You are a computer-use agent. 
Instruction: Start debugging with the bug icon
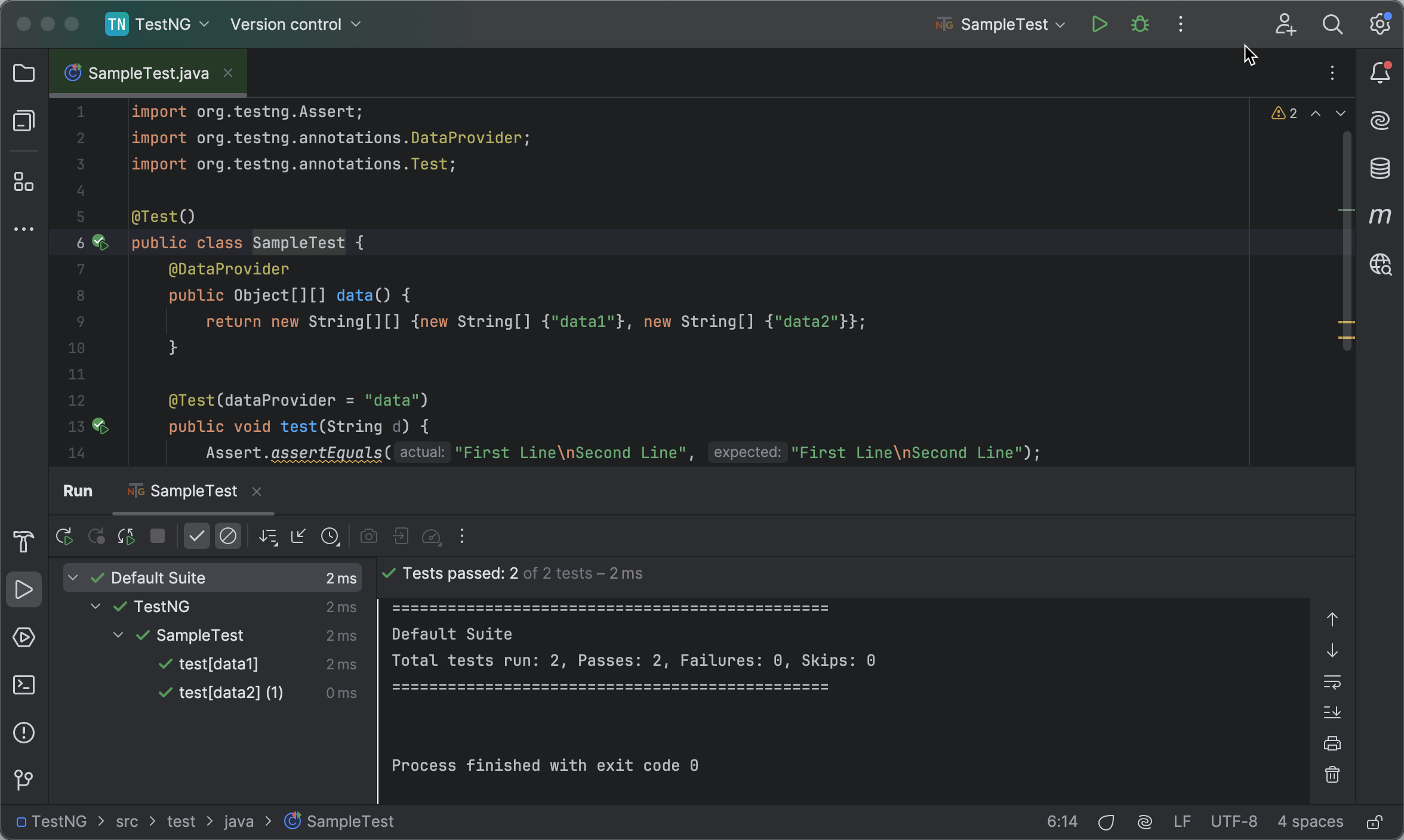click(x=1139, y=24)
